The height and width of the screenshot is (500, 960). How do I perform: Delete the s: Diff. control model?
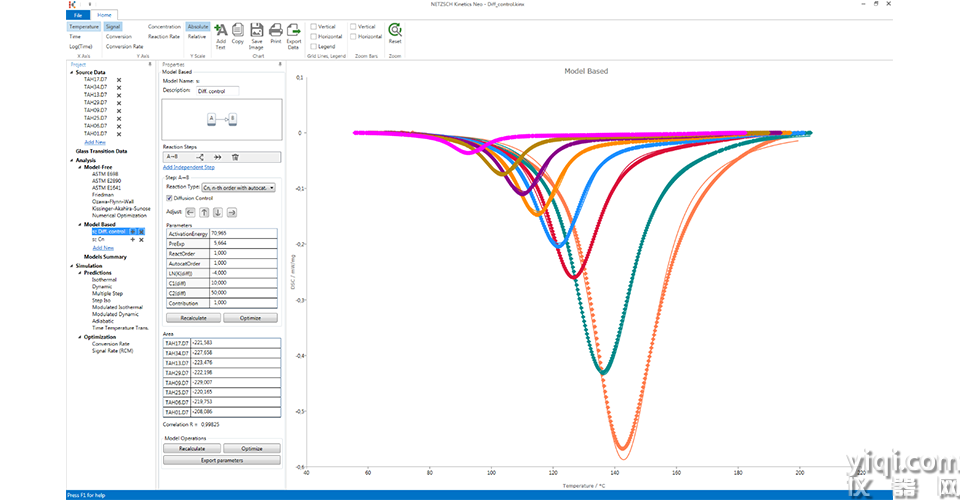(141, 231)
